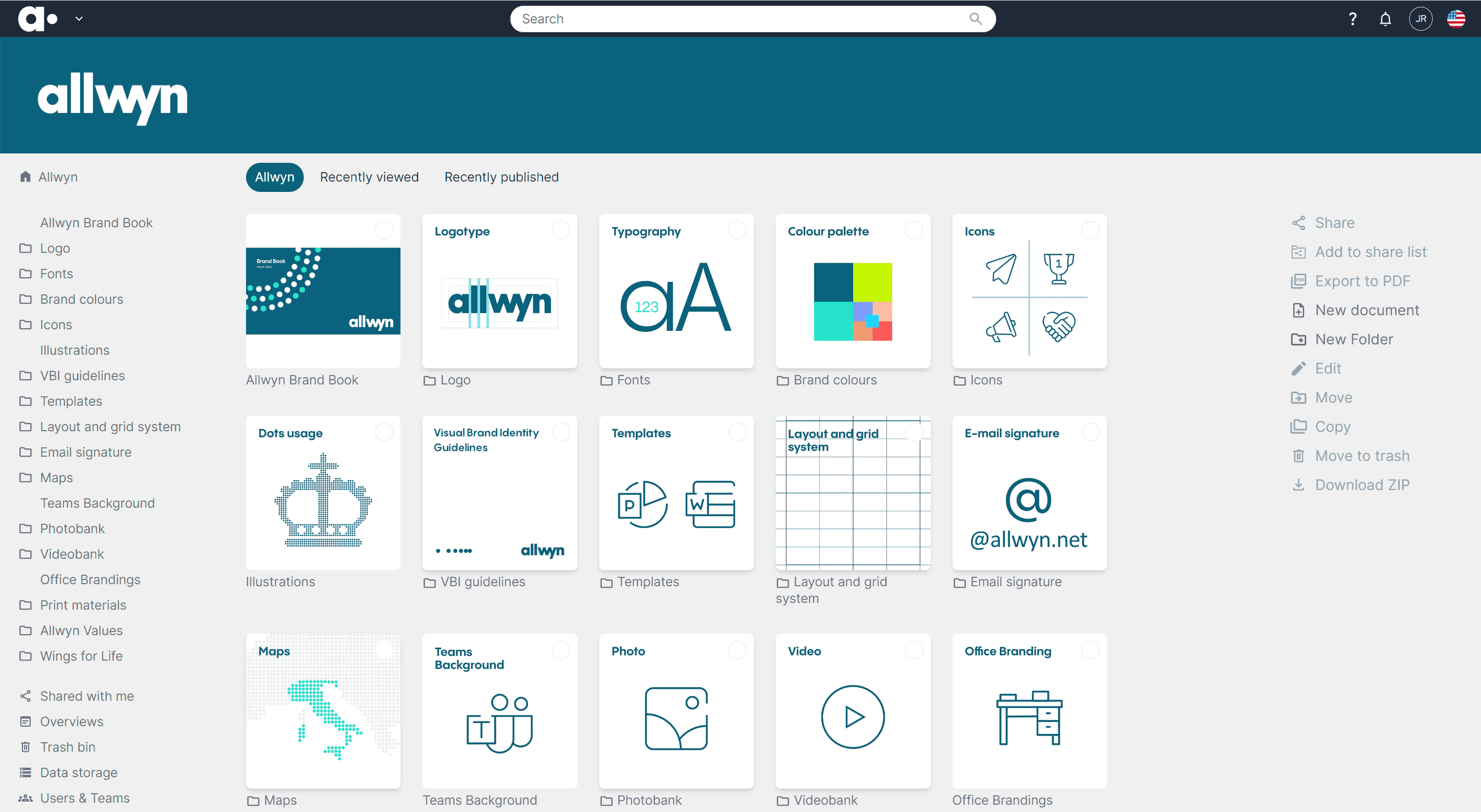Click the New document icon

tap(1298, 311)
